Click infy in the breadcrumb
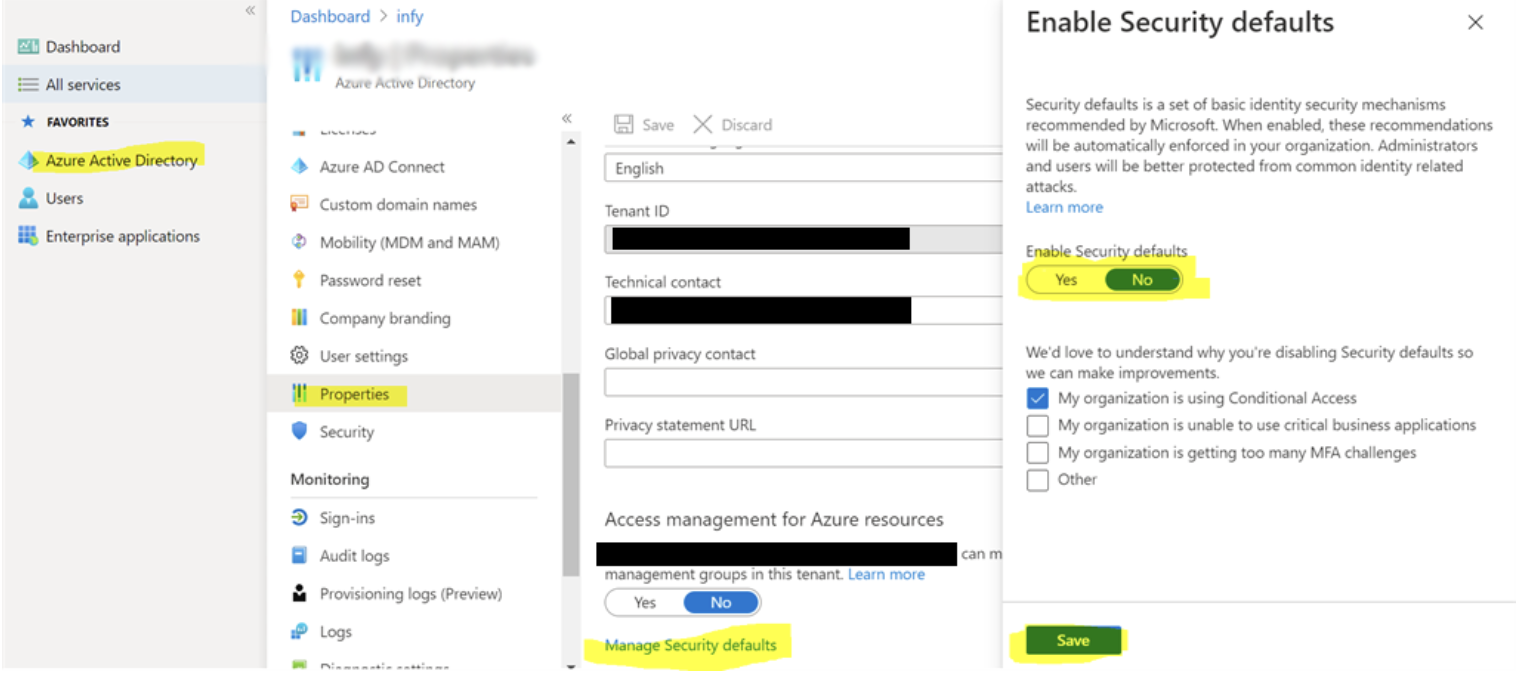Screen dimensions: 1526x678 (x=410, y=16)
